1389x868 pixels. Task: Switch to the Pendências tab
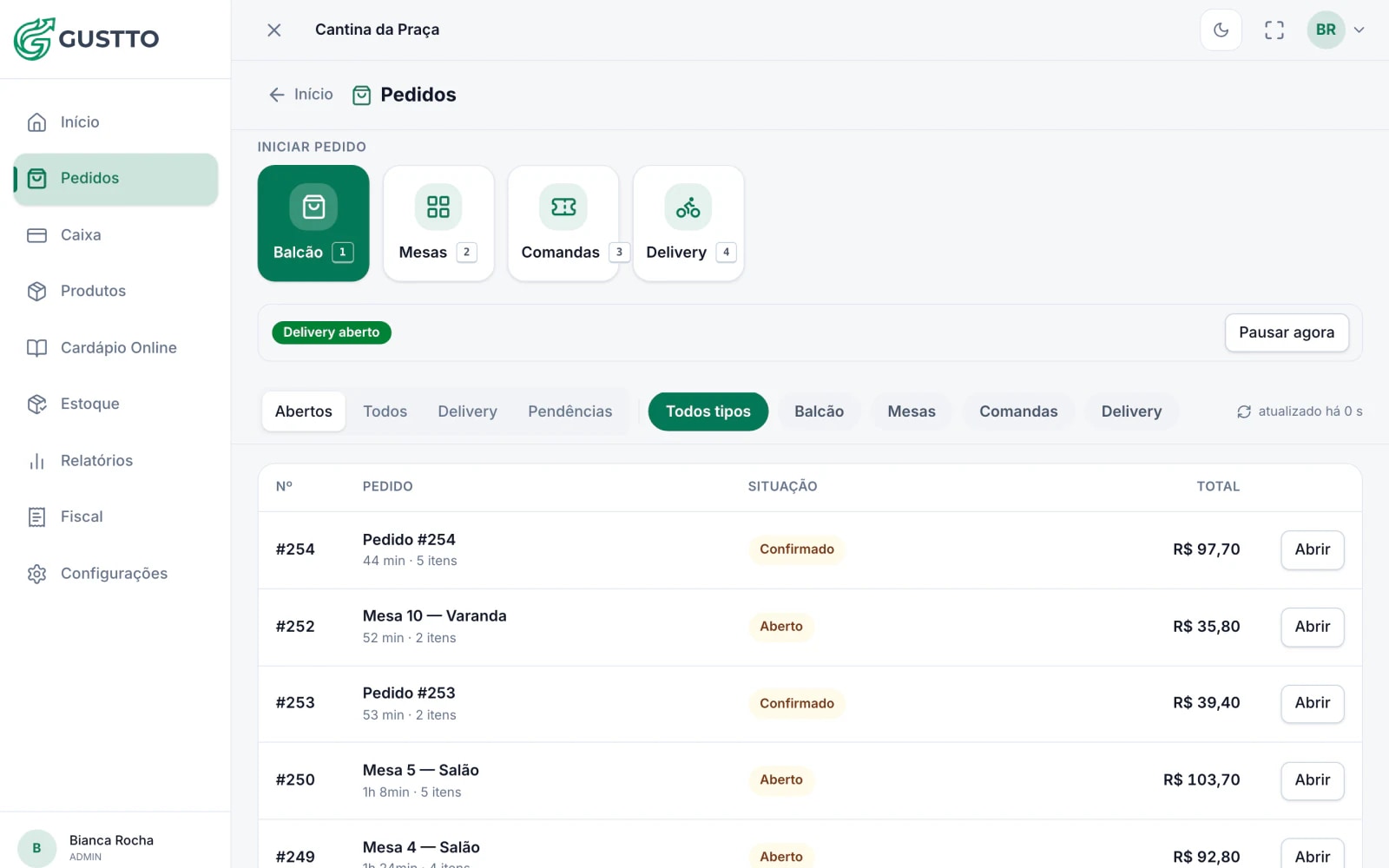coord(570,411)
